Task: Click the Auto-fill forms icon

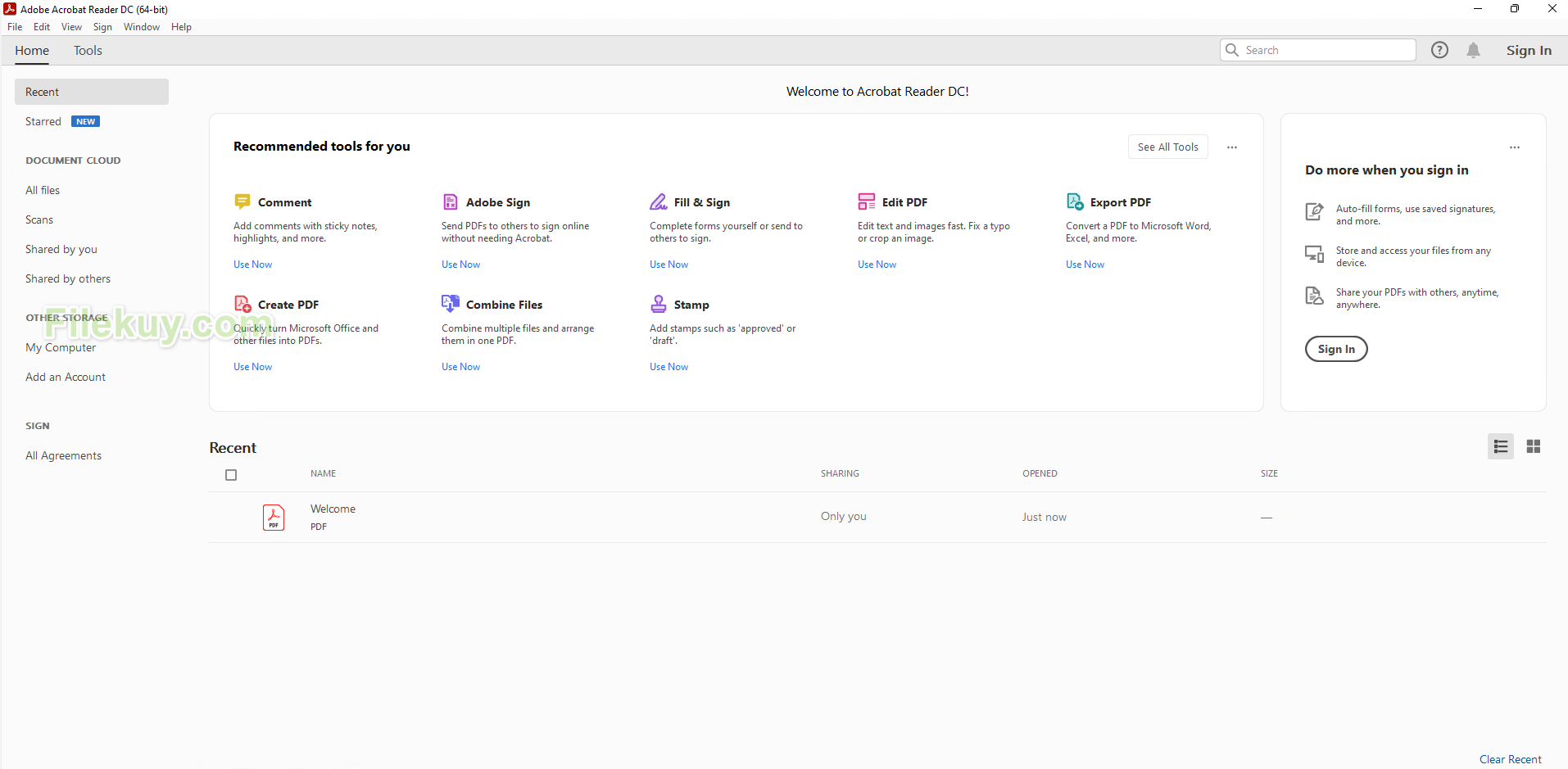Action: tap(1314, 211)
